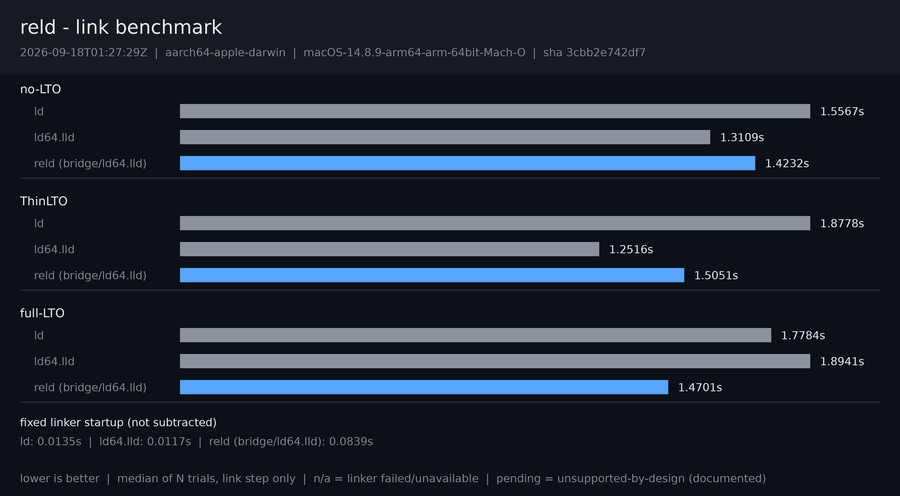The image size is (900, 496).
Task: Click the 1.5567s value
Action: point(841,111)
